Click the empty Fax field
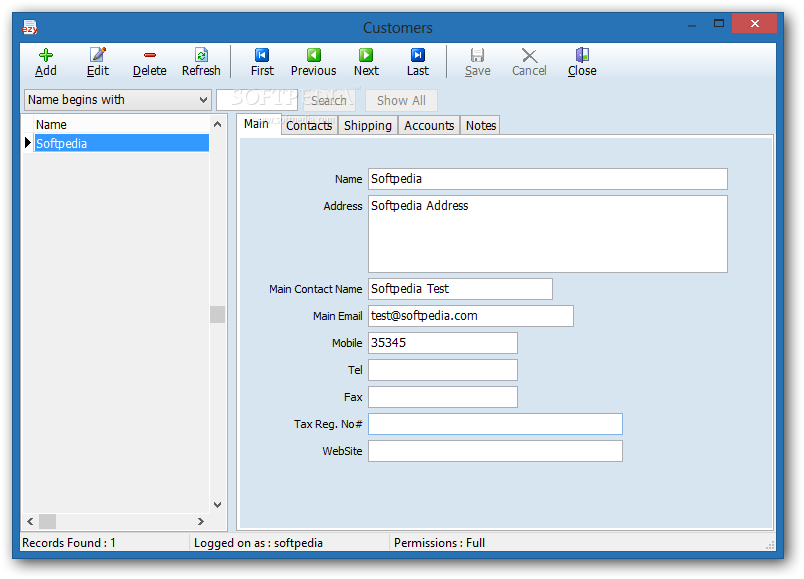The image size is (804, 579). (x=443, y=397)
